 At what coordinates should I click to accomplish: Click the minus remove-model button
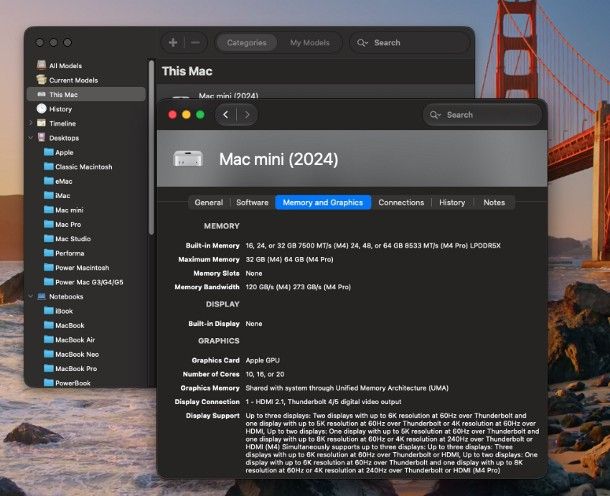(195, 42)
